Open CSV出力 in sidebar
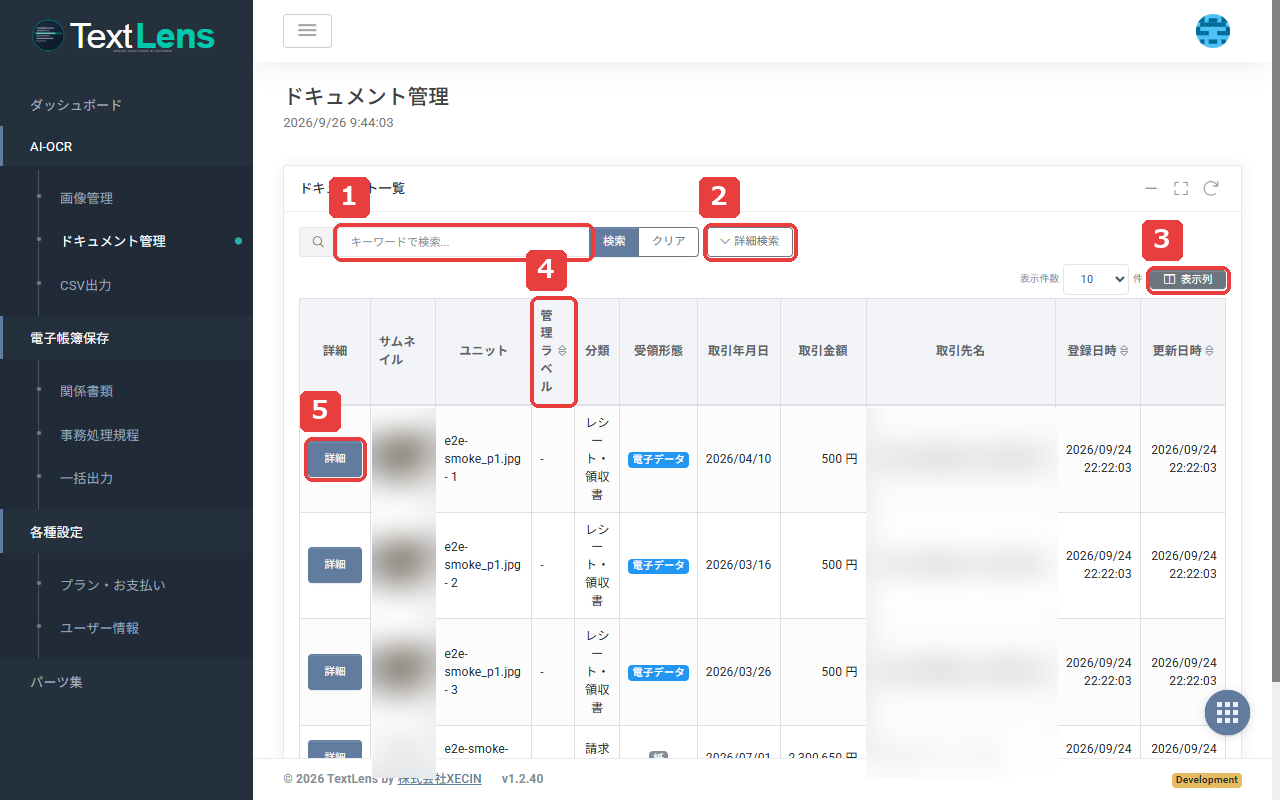 (86, 285)
